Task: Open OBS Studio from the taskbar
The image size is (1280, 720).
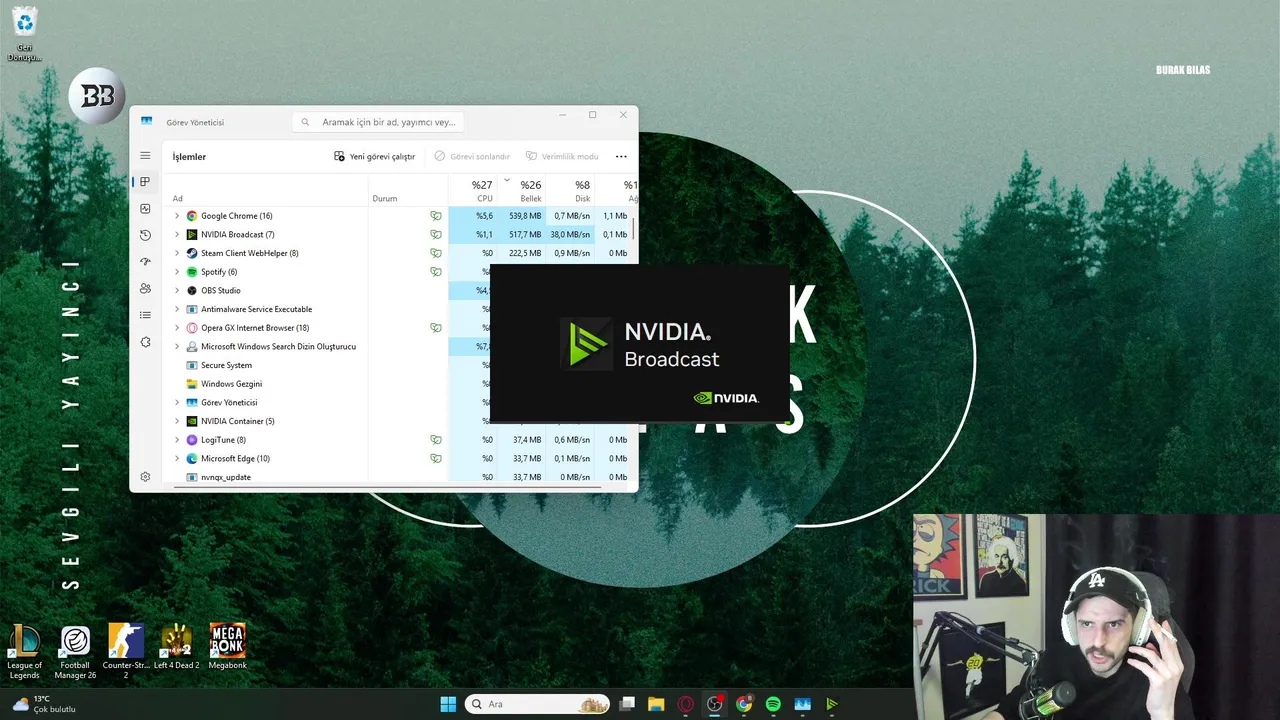Action: [x=714, y=704]
